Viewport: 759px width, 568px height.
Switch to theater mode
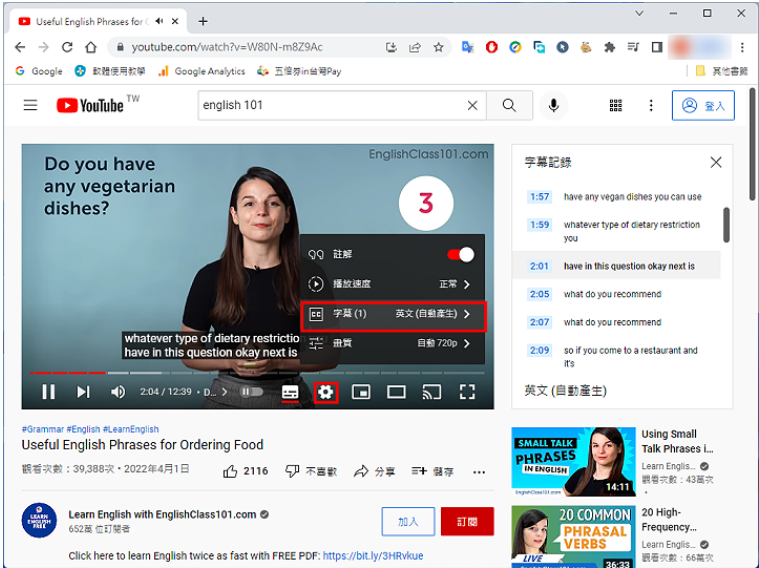396,392
